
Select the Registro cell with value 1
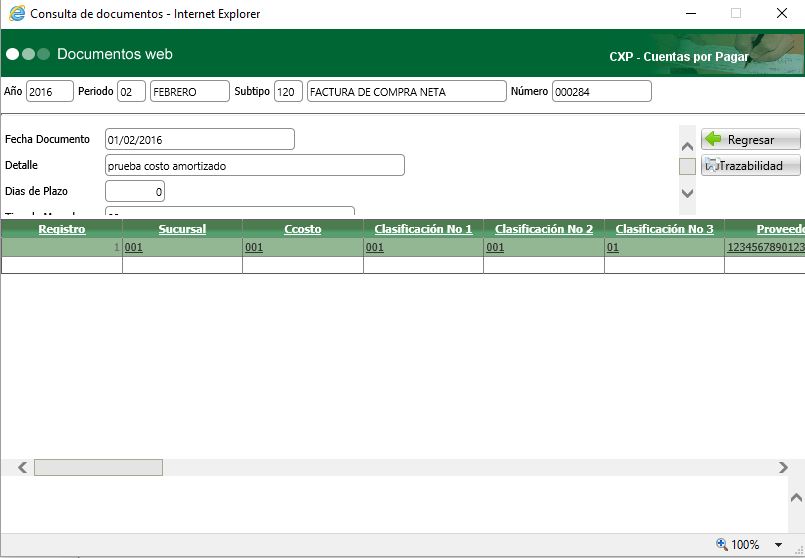[x=62, y=247]
